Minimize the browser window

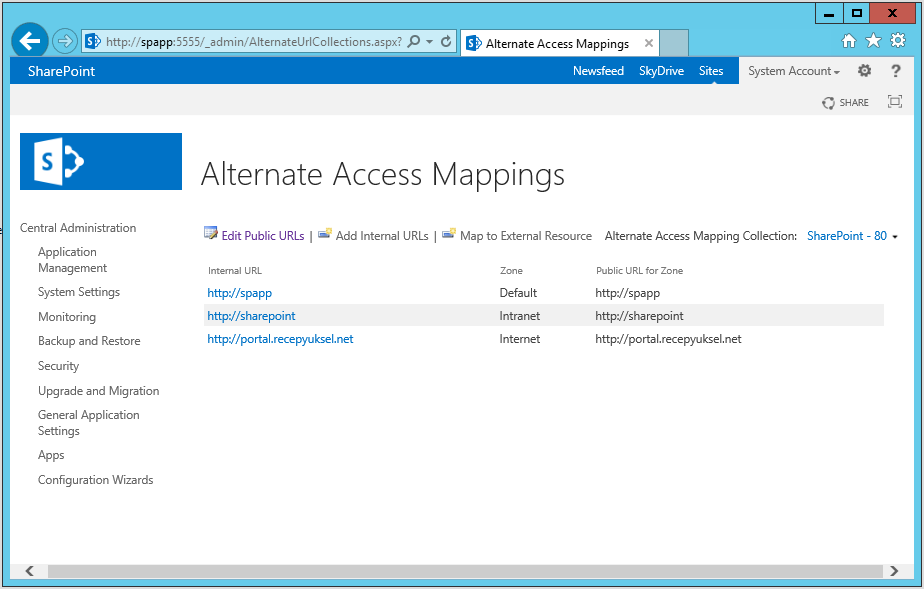pos(829,14)
